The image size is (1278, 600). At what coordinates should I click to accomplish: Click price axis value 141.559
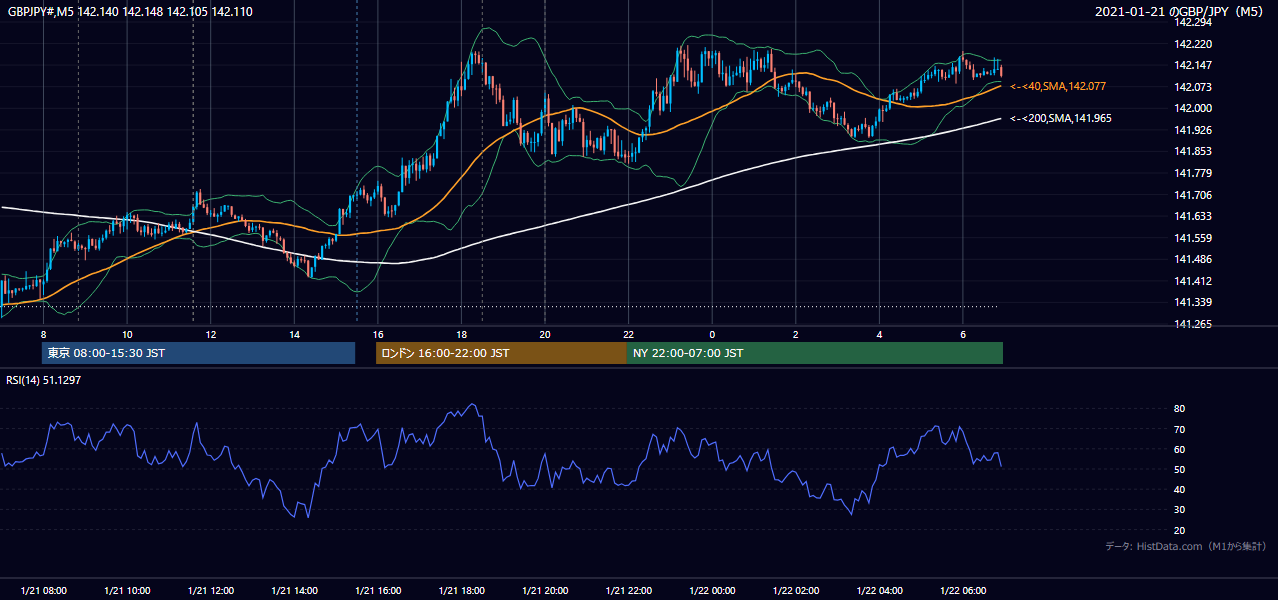pos(1193,238)
